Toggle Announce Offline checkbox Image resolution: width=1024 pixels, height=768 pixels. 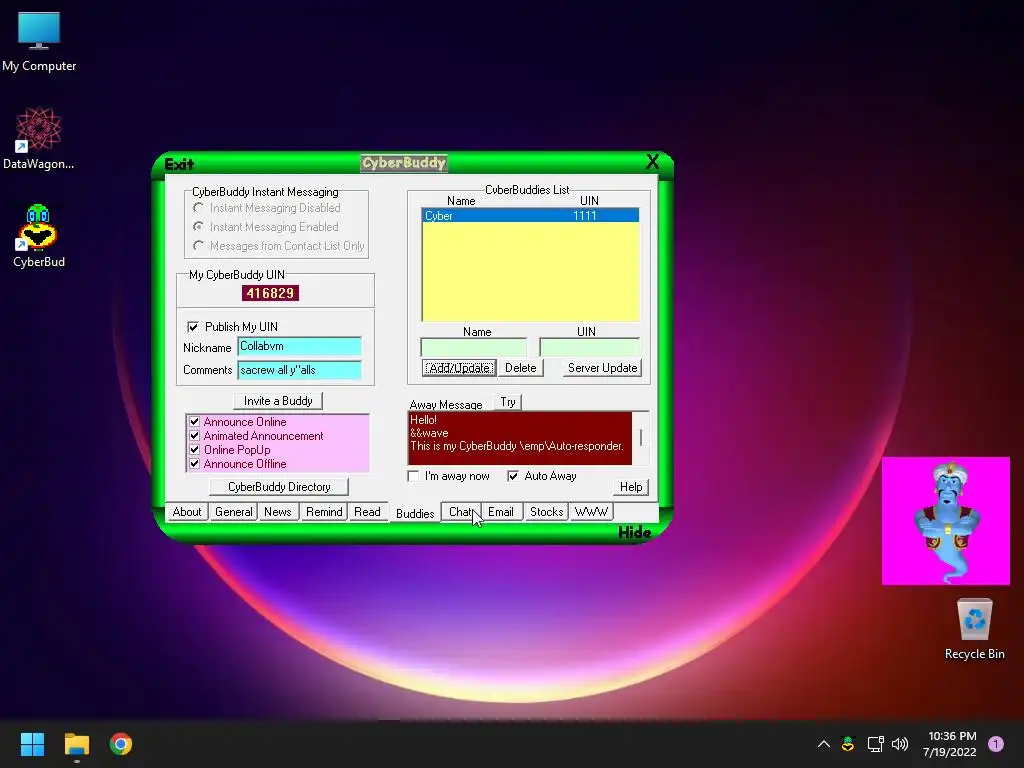click(x=194, y=464)
